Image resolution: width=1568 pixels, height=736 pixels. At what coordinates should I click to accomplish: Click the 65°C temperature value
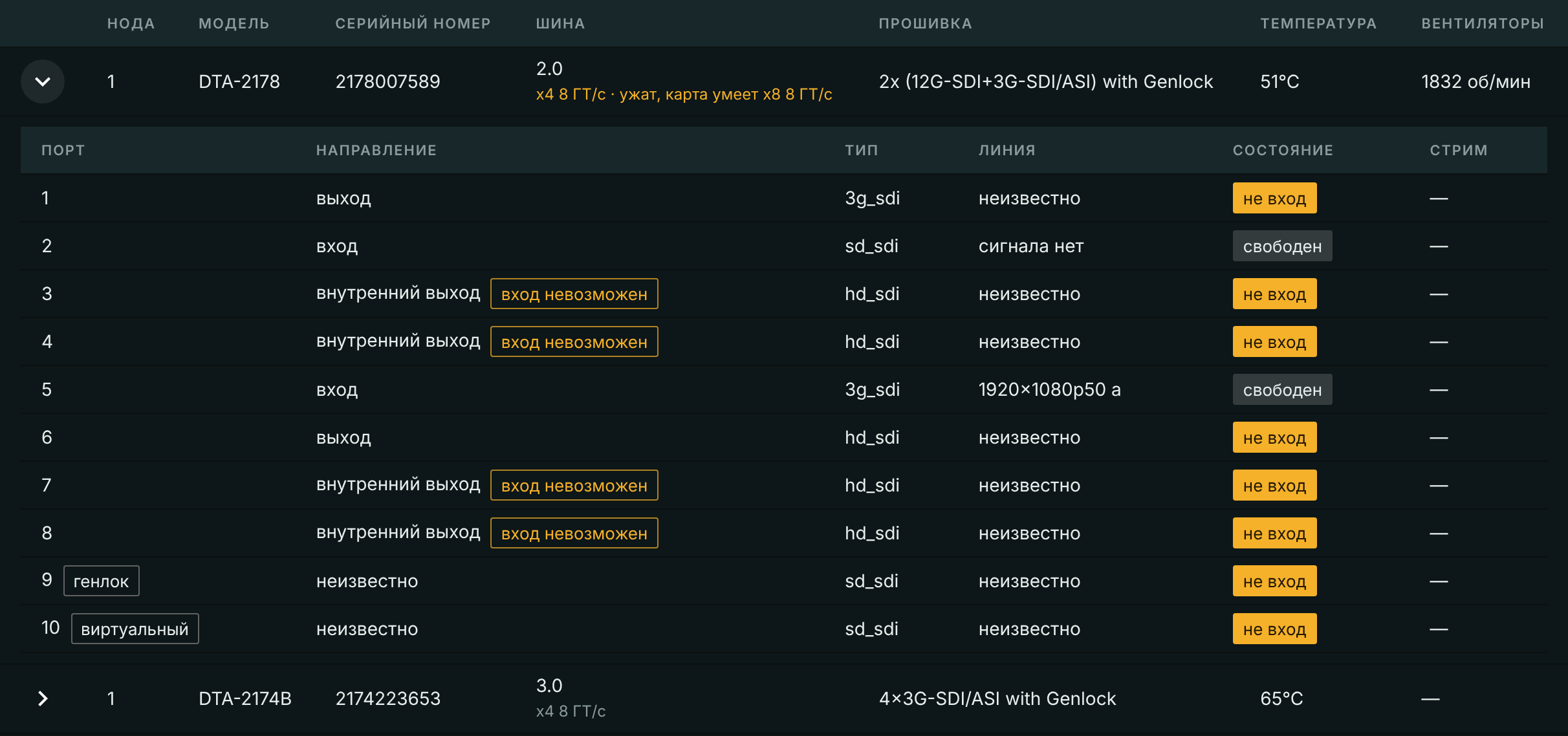[x=1281, y=698]
